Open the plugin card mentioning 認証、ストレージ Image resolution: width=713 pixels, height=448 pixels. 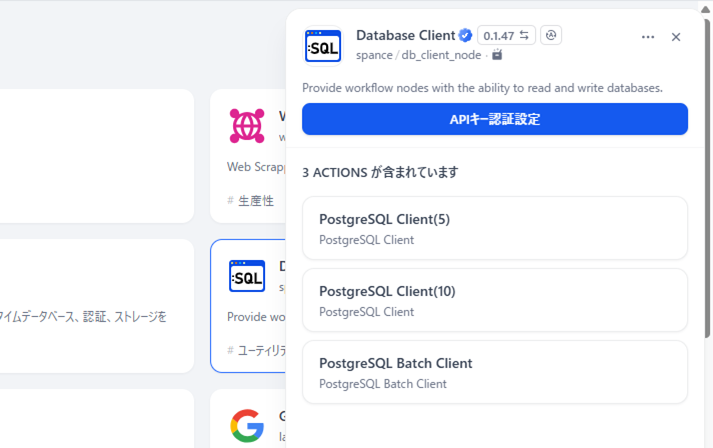click(x=95, y=305)
